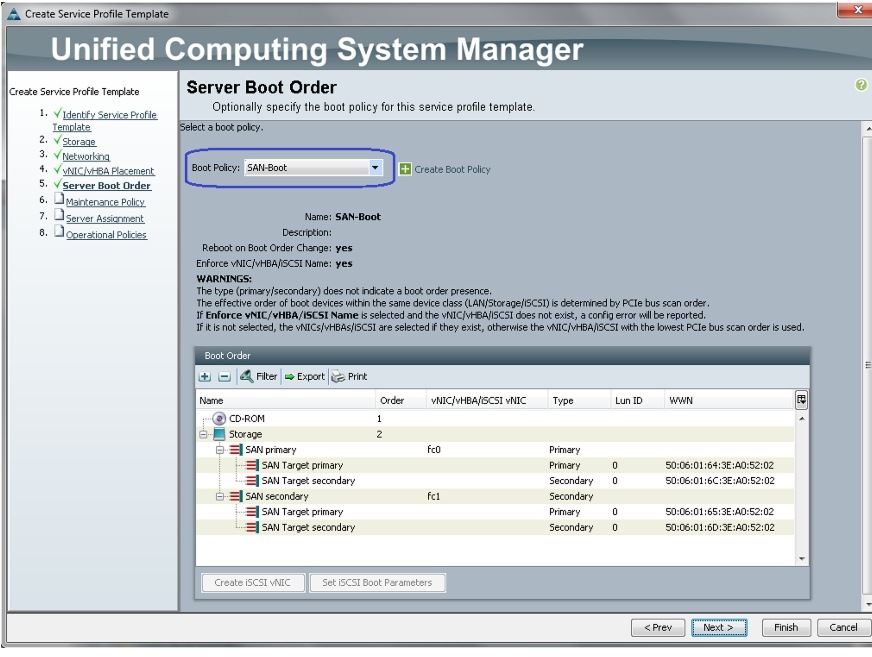Click the page icon next to Operational Policies
The height and width of the screenshot is (657, 872).
[59, 231]
